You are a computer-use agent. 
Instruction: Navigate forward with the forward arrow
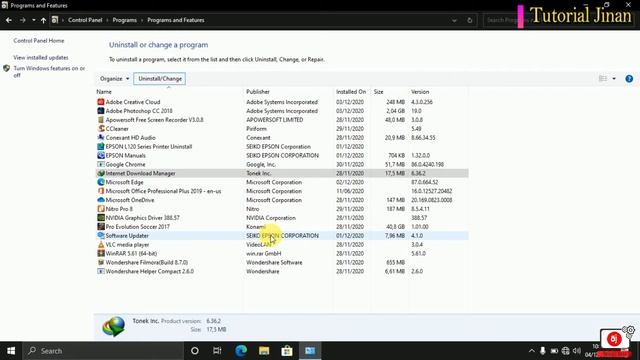coord(22,20)
